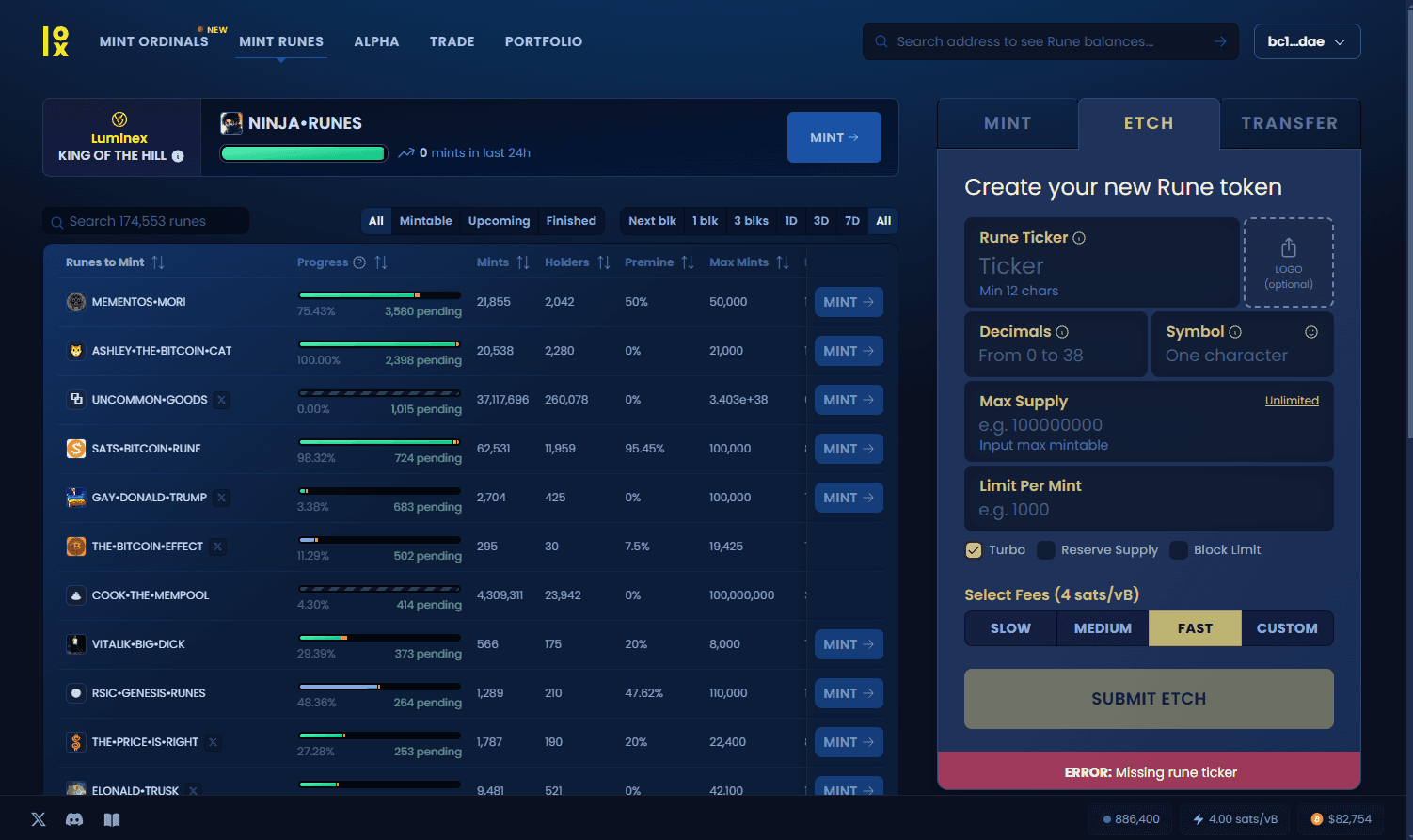1413x840 pixels.
Task: Click the MEMENTOS•MORI rune avatar
Action: pos(76,302)
